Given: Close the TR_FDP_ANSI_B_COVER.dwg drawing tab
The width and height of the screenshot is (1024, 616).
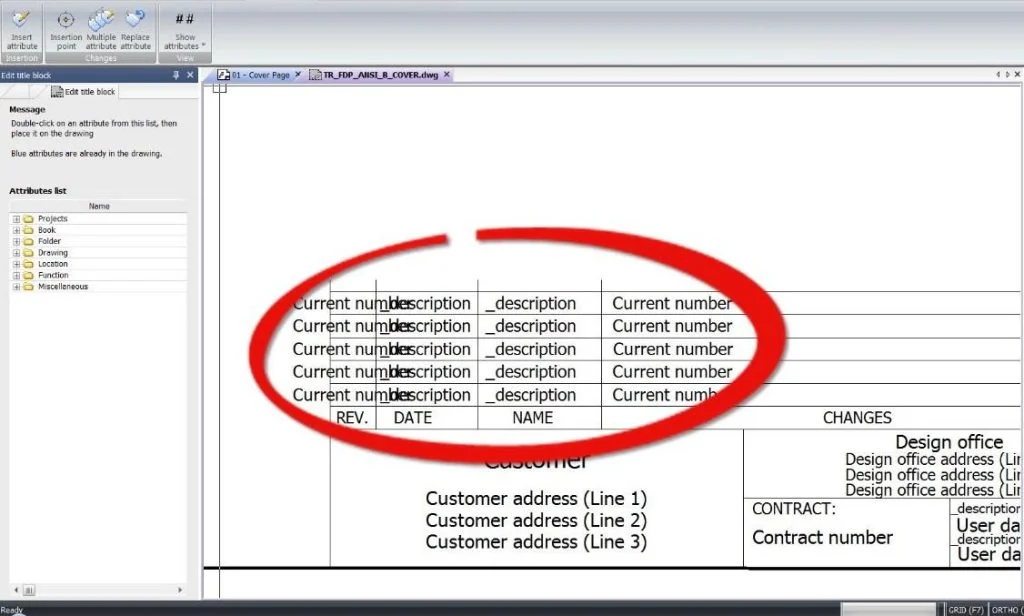Looking at the screenshot, I should coord(447,74).
